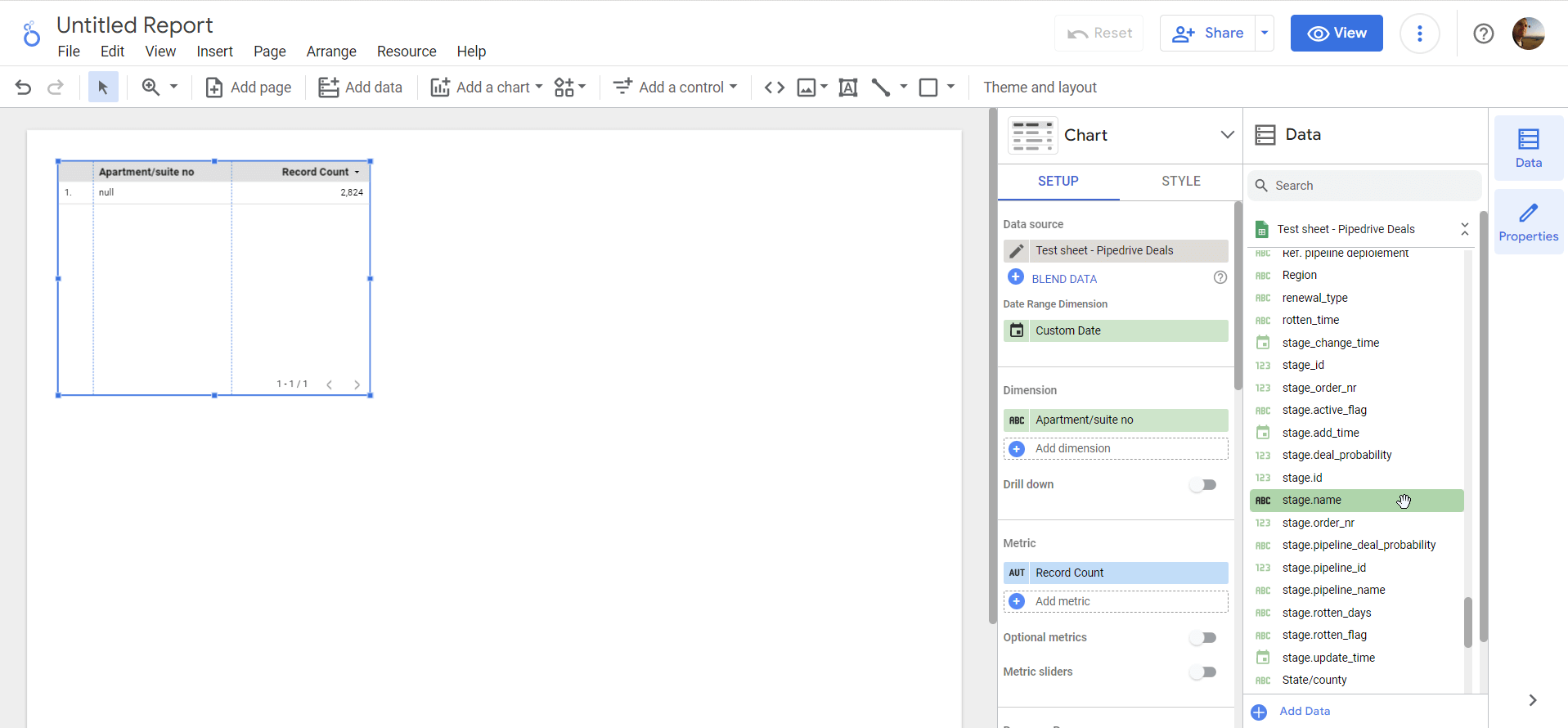The image size is (1568, 728).
Task: Click the more options three-dot button
Action: pyautogui.click(x=1419, y=34)
